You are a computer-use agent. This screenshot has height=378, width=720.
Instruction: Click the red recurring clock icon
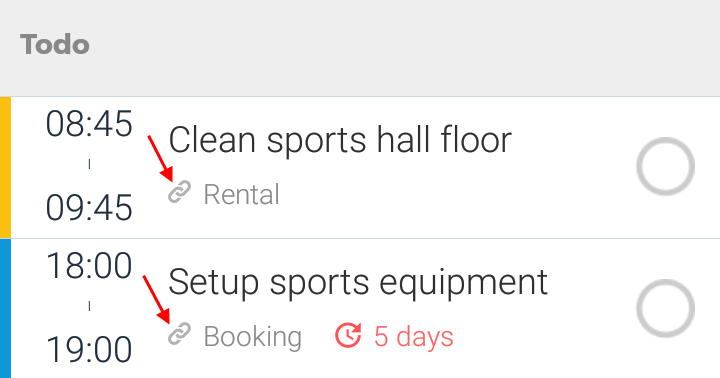348,335
